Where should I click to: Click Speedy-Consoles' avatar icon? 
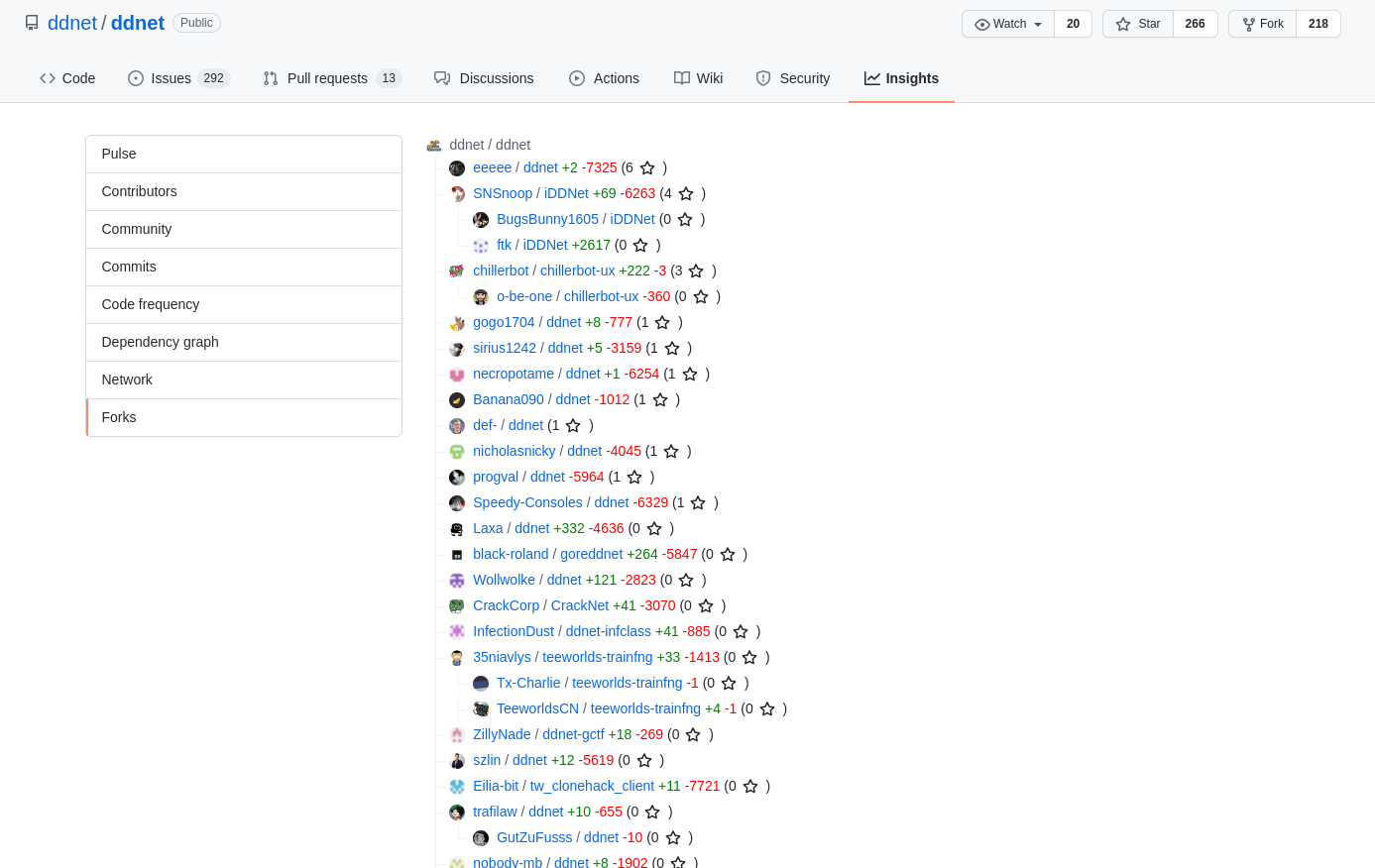pyautogui.click(x=457, y=503)
